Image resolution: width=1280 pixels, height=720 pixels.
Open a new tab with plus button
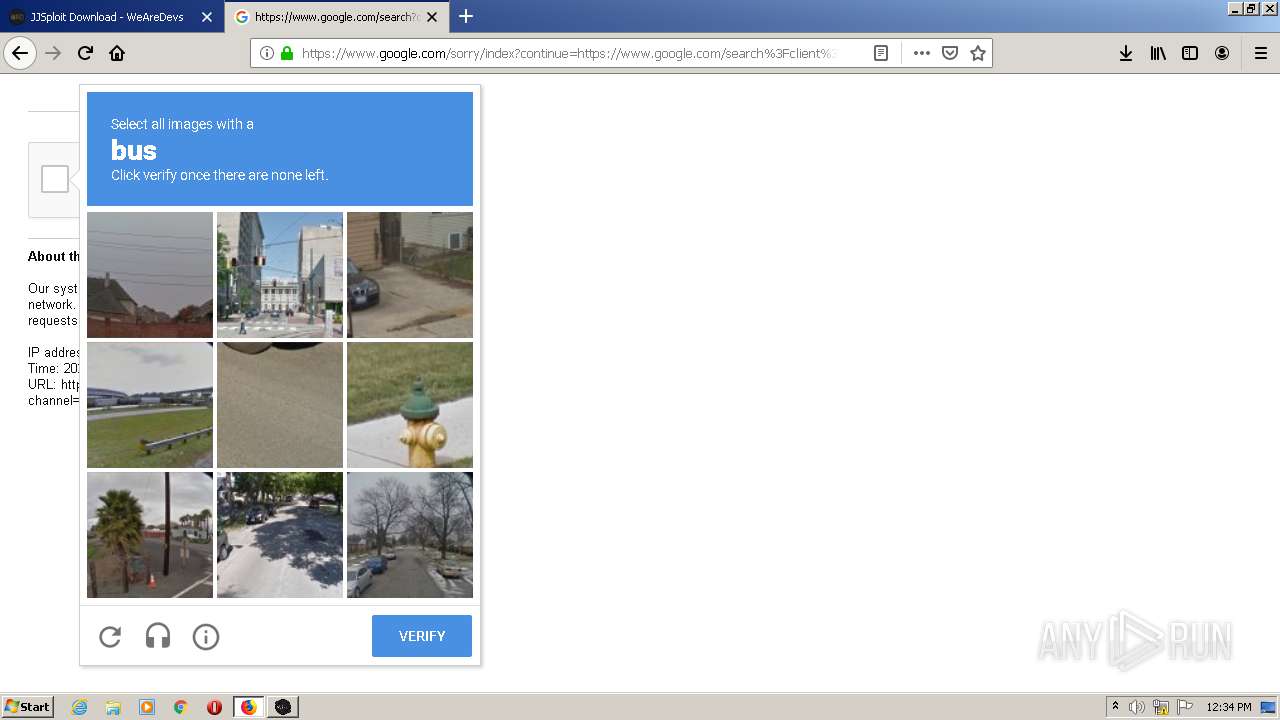point(466,16)
